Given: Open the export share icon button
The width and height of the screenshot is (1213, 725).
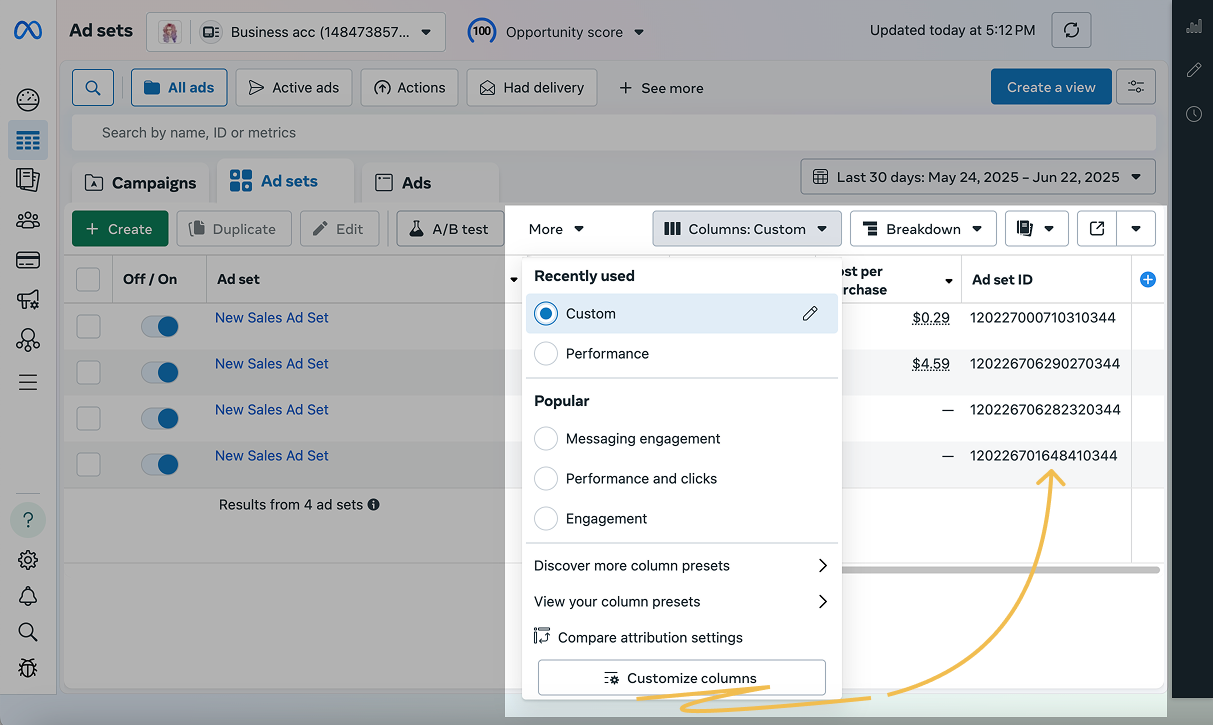Looking at the screenshot, I should point(1097,229).
